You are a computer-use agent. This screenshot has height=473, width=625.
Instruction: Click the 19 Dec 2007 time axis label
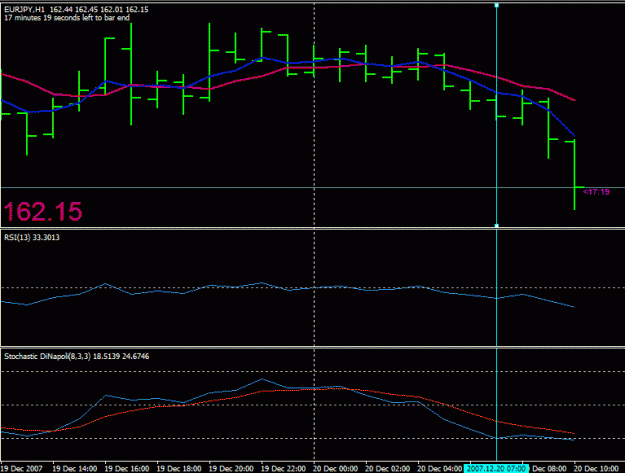22,469
